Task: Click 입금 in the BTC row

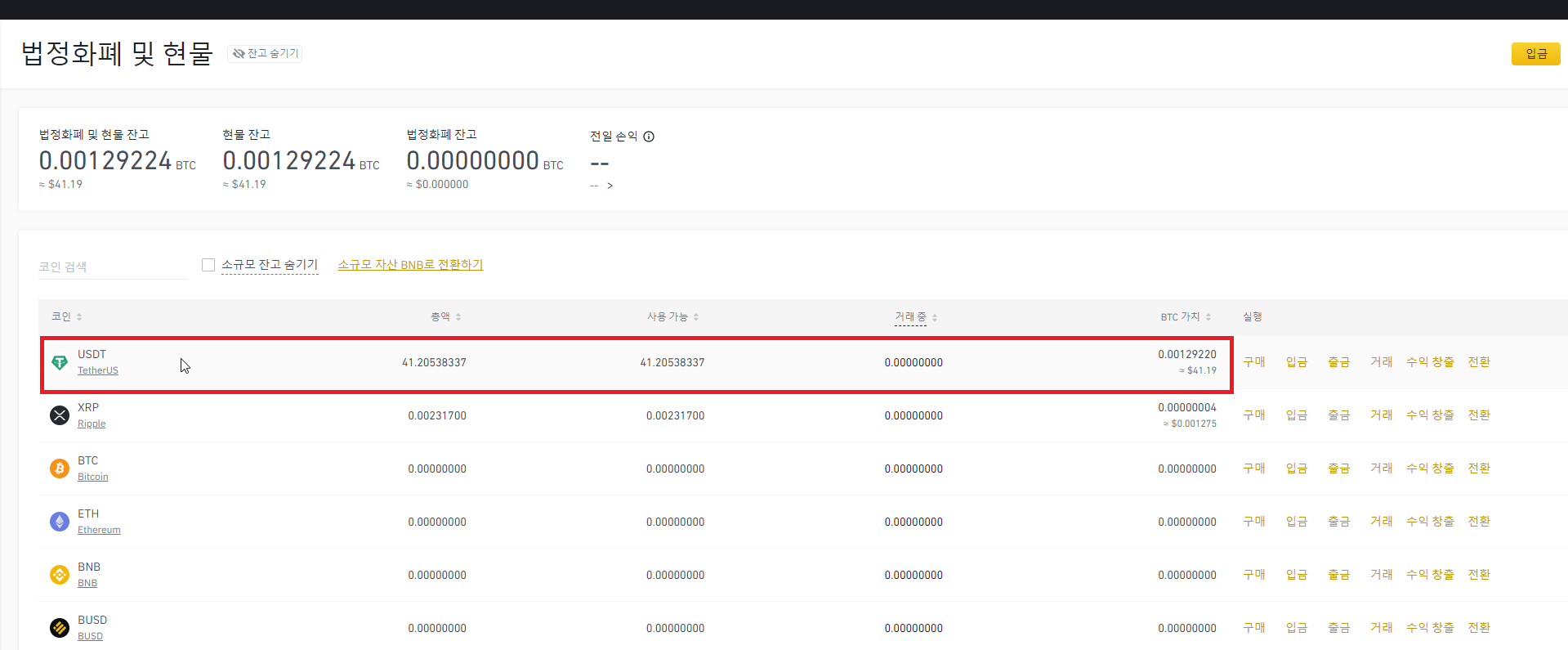Action: pos(1297,468)
